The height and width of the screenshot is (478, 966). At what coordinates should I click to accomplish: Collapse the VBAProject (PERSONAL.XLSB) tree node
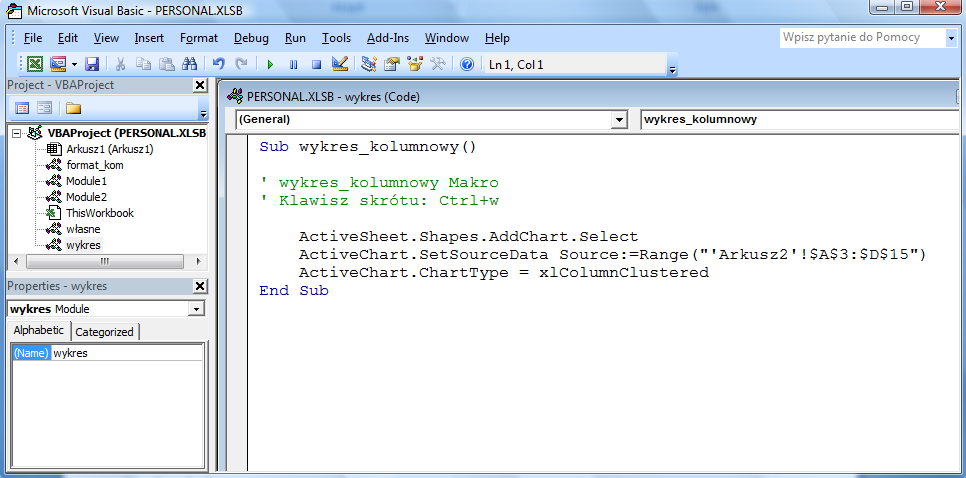pyautogui.click(x=16, y=133)
